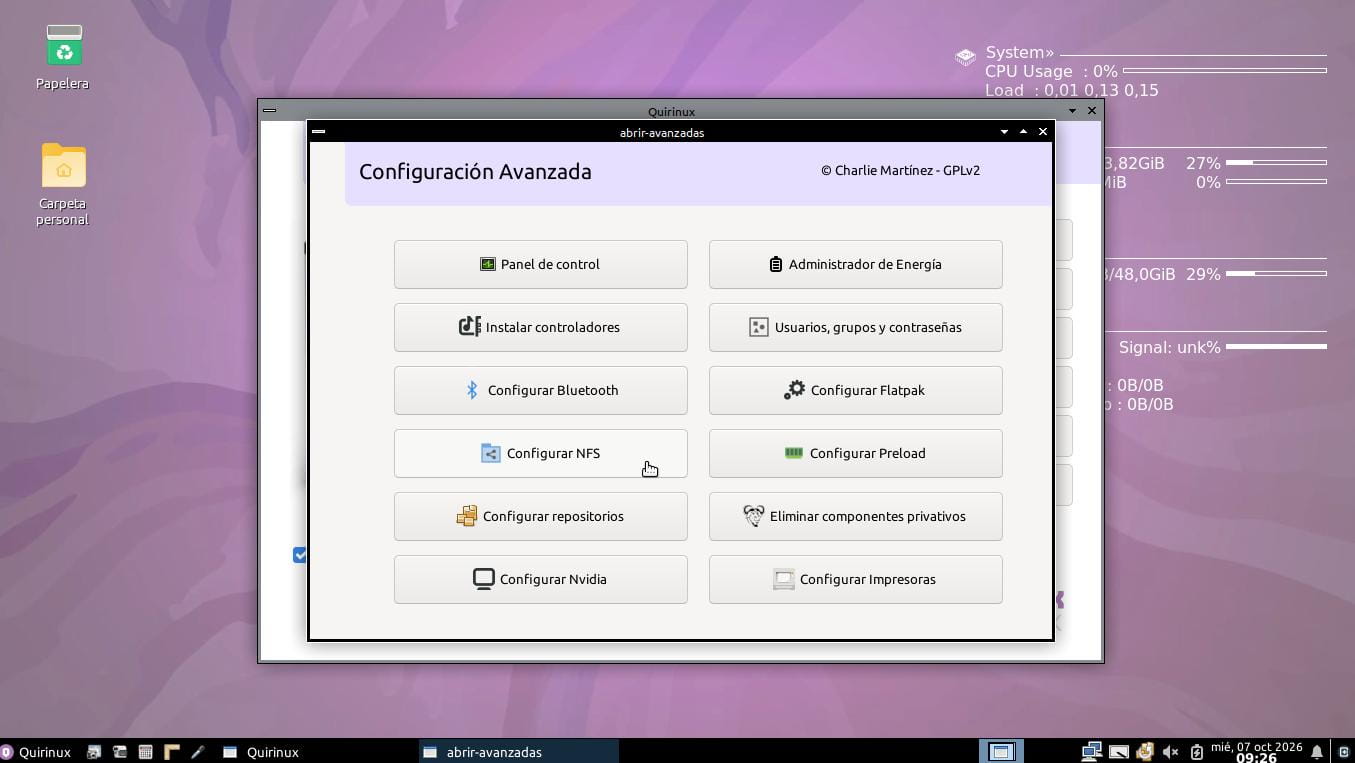This screenshot has width=1355, height=763.
Task: Click the graphics tablet tray icon
Action: point(1119,752)
